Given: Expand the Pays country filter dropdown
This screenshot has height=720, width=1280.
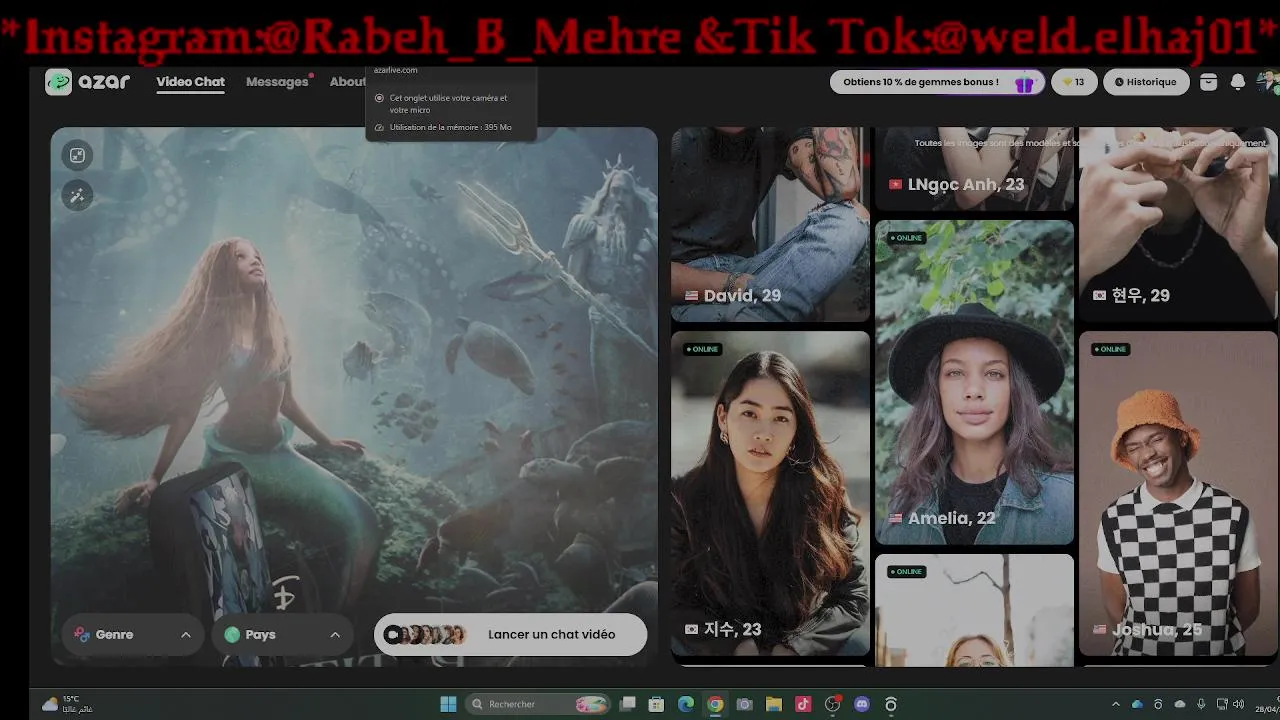Looking at the screenshot, I should pos(282,635).
